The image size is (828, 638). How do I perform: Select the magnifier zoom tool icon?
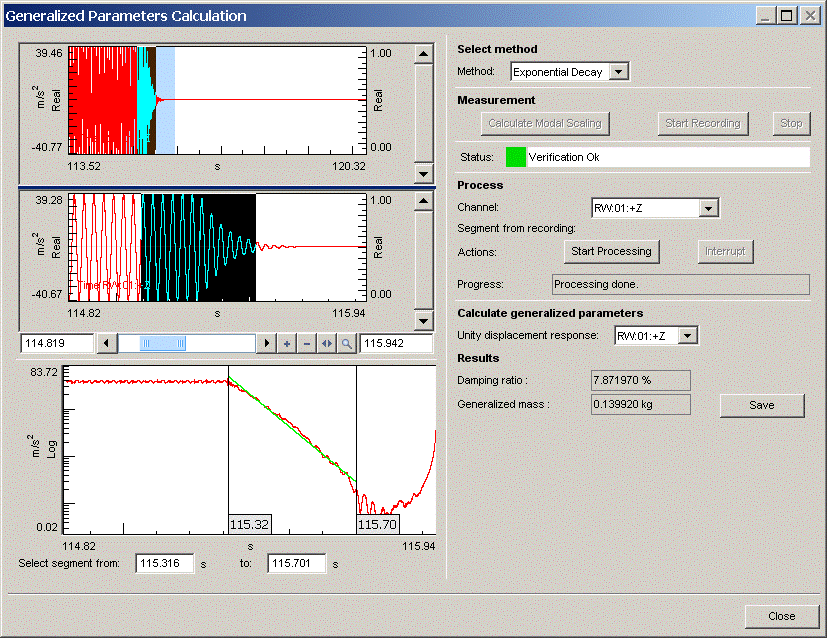pyautogui.click(x=347, y=343)
